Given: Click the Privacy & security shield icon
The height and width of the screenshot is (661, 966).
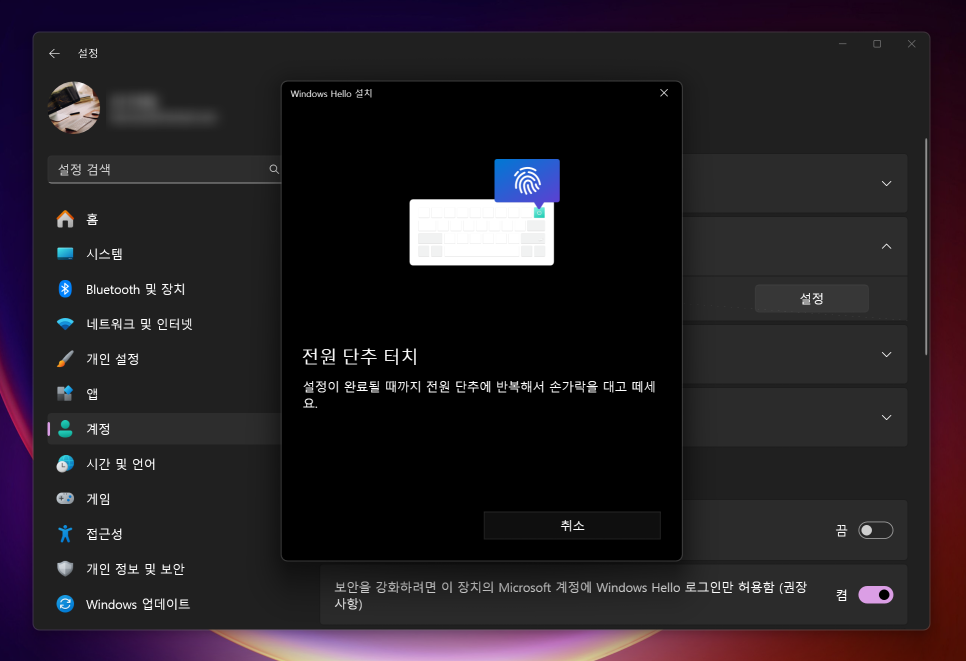Looking at the screenshot, I should (x=65, y=569).
